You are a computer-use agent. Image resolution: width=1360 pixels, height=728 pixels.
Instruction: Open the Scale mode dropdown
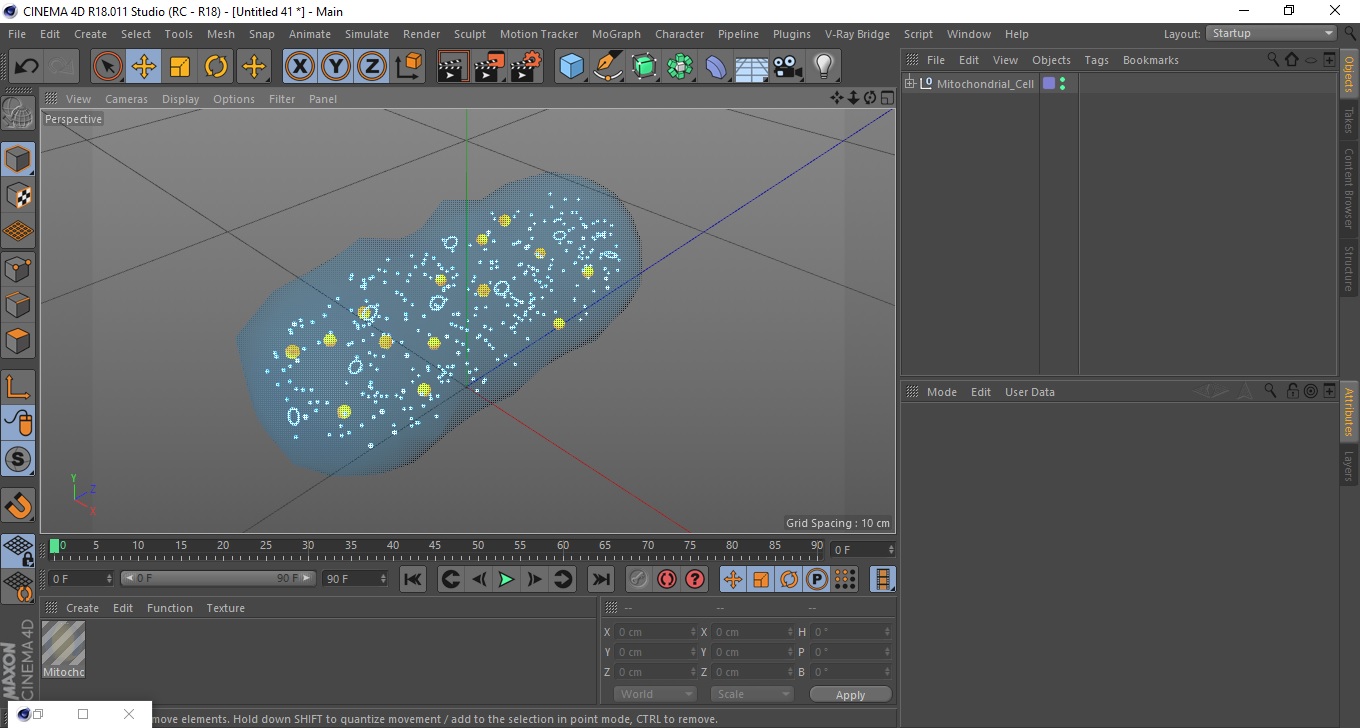(x=752, y=694)
